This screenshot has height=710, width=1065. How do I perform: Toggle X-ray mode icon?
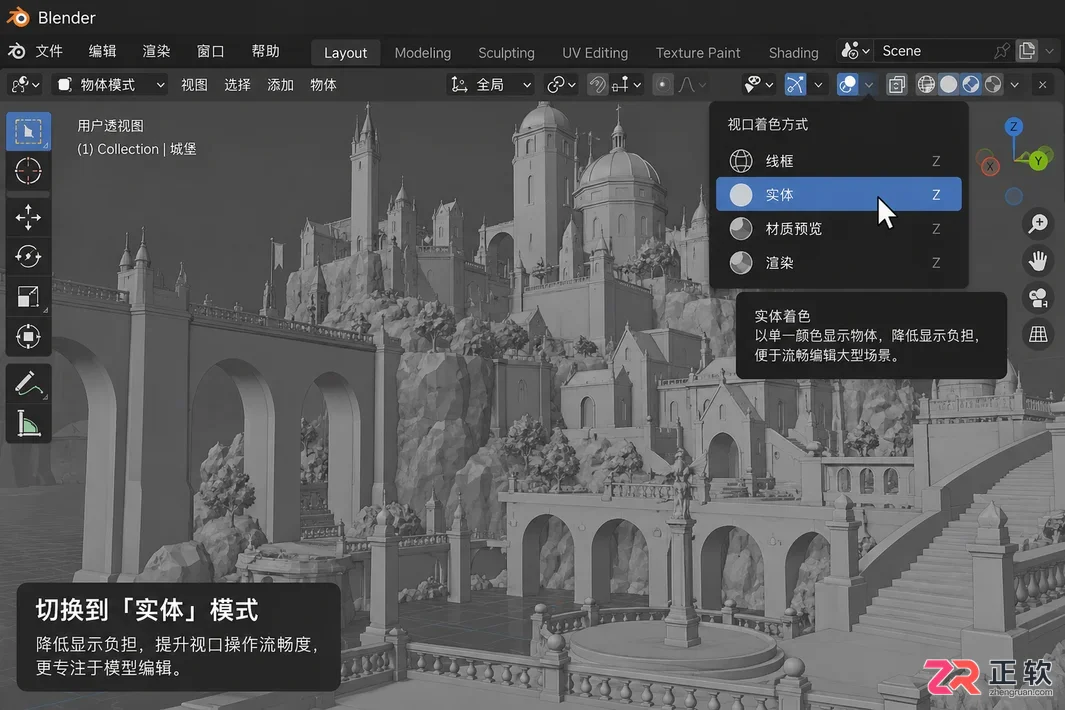point(897,85)
